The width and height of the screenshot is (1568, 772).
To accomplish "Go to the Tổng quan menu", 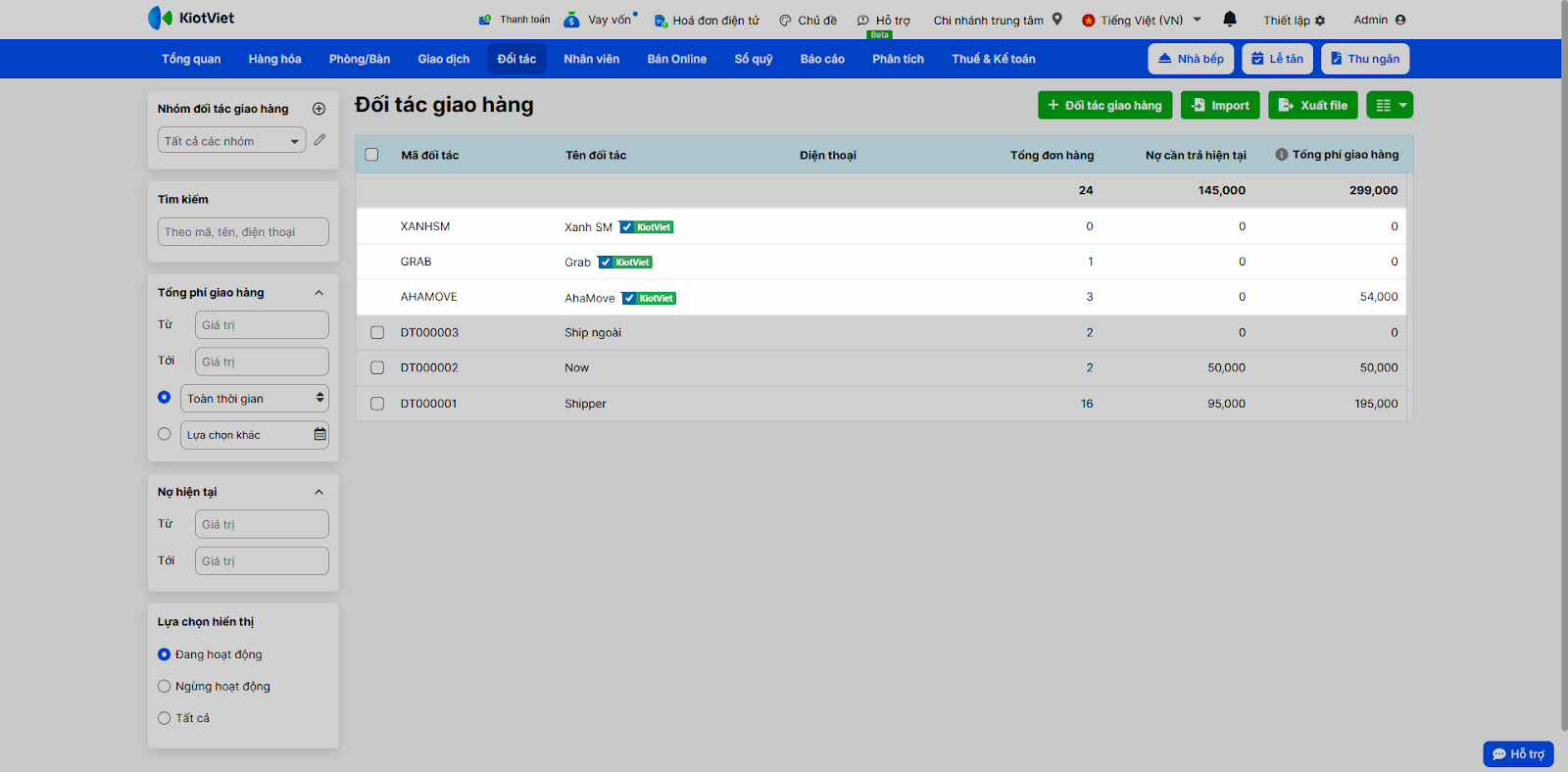I will 191,59.
